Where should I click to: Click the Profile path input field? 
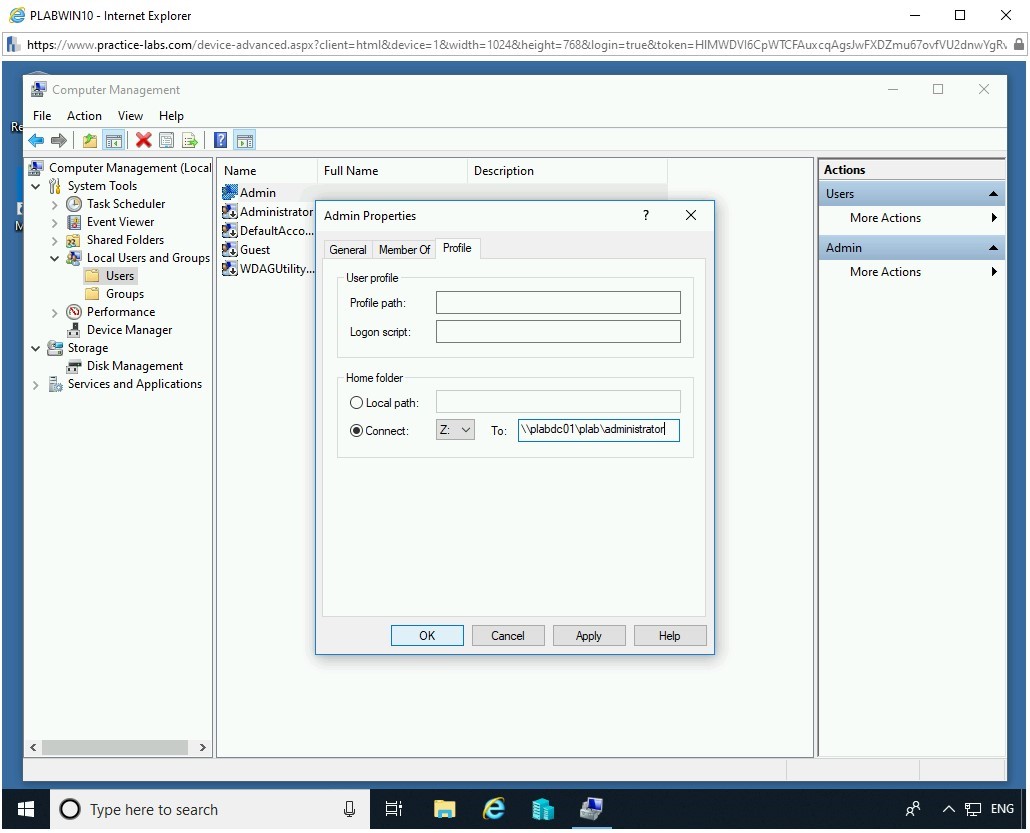558,303
